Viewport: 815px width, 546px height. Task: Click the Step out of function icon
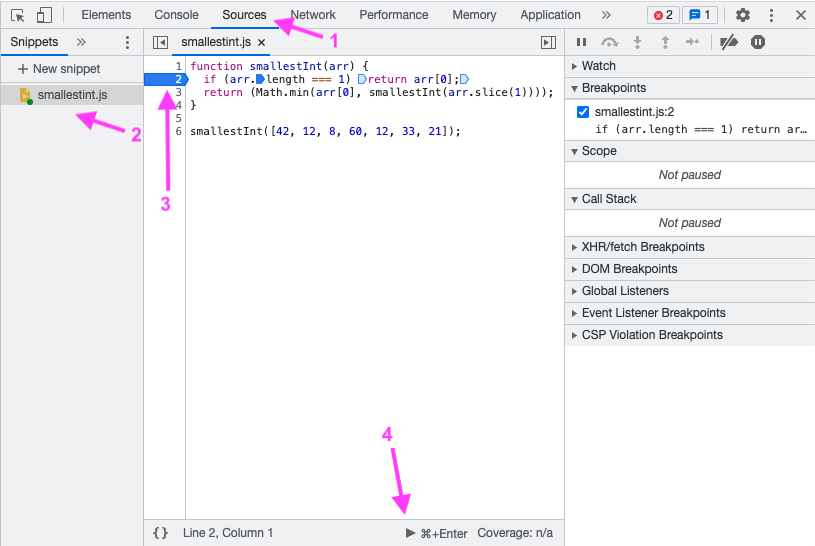665,42
